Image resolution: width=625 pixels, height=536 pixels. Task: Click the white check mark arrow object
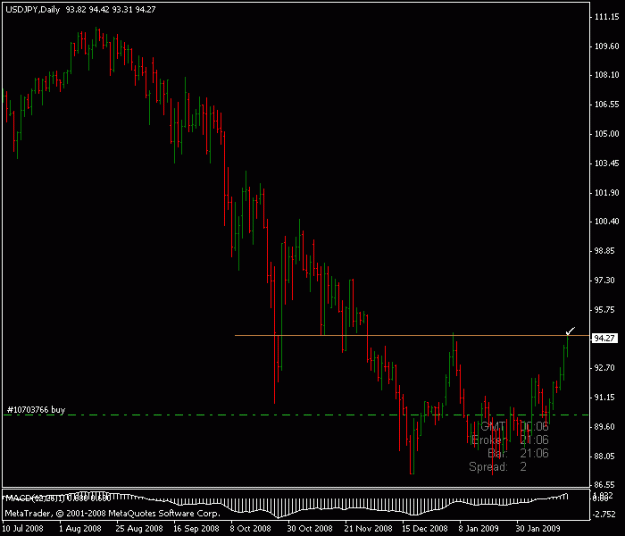[570, 331]
